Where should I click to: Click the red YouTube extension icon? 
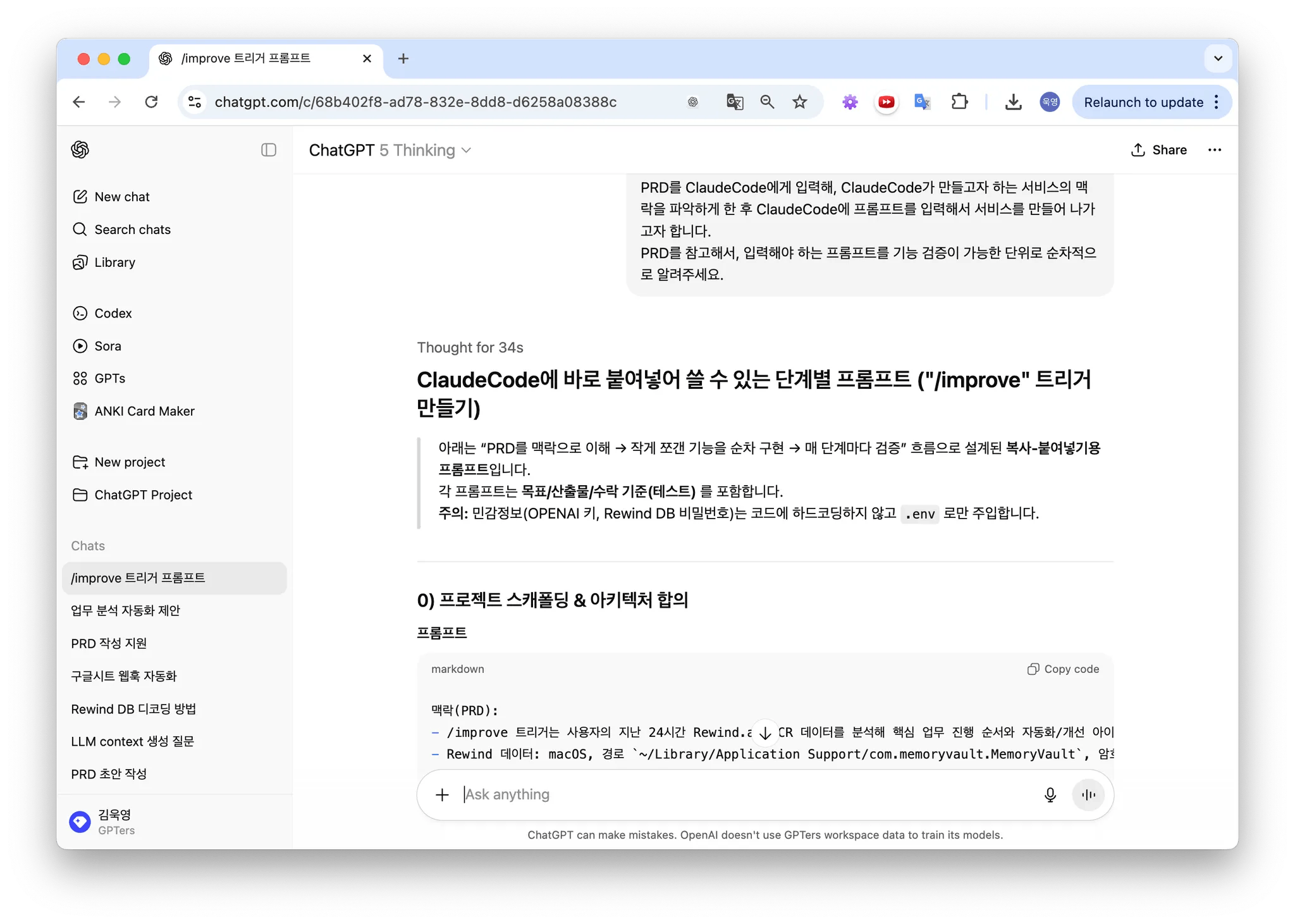(887, 102)
